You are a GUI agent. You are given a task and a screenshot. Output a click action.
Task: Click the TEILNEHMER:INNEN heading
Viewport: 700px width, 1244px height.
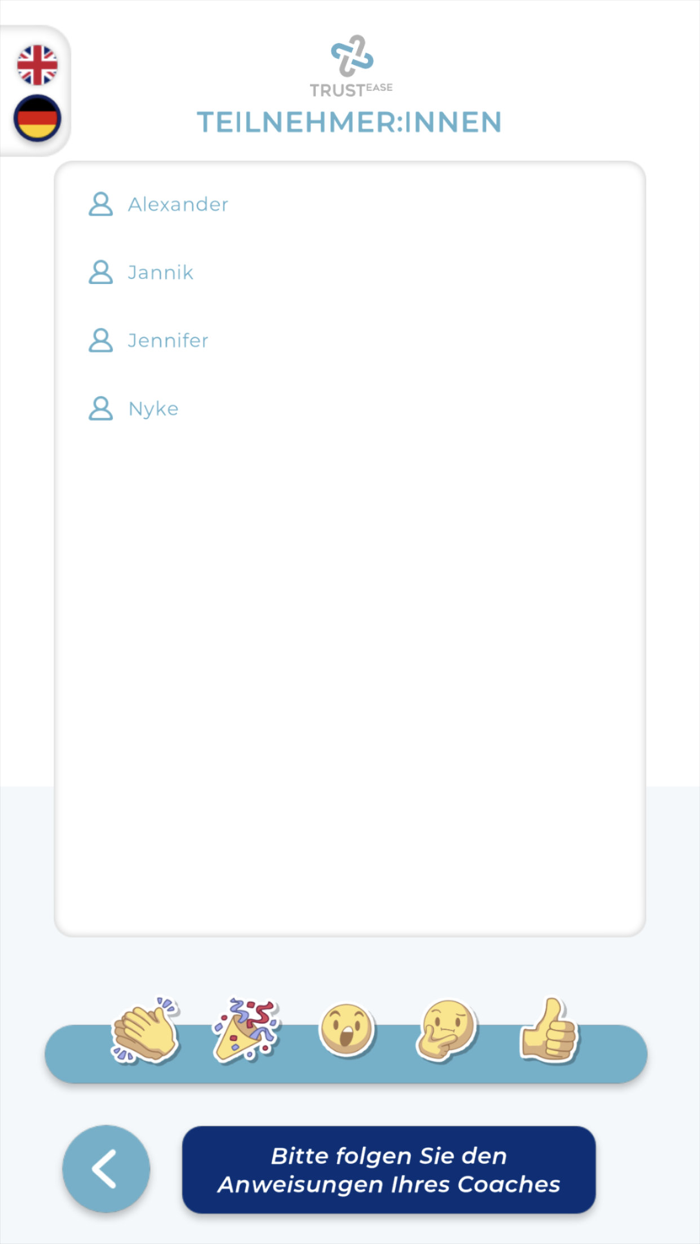click(x=349, y=122)
